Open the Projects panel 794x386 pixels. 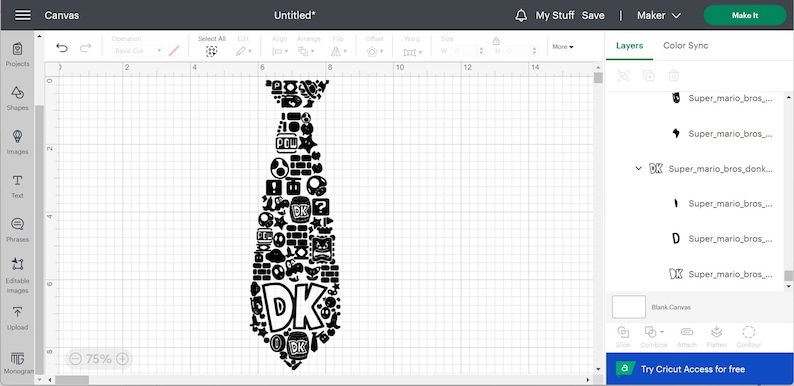coord(17,54)
